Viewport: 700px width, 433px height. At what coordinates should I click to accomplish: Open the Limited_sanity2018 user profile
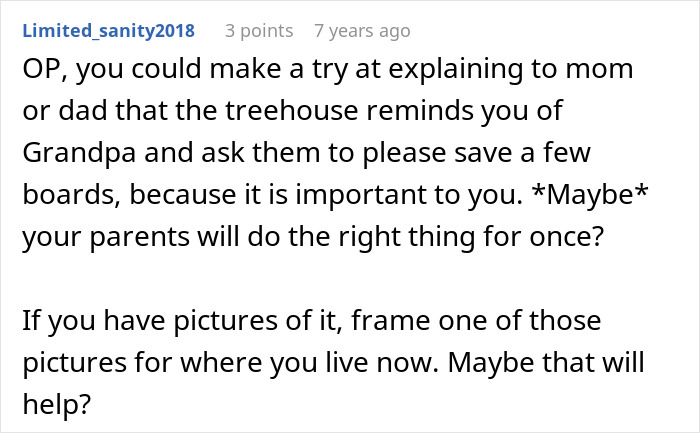108,31
